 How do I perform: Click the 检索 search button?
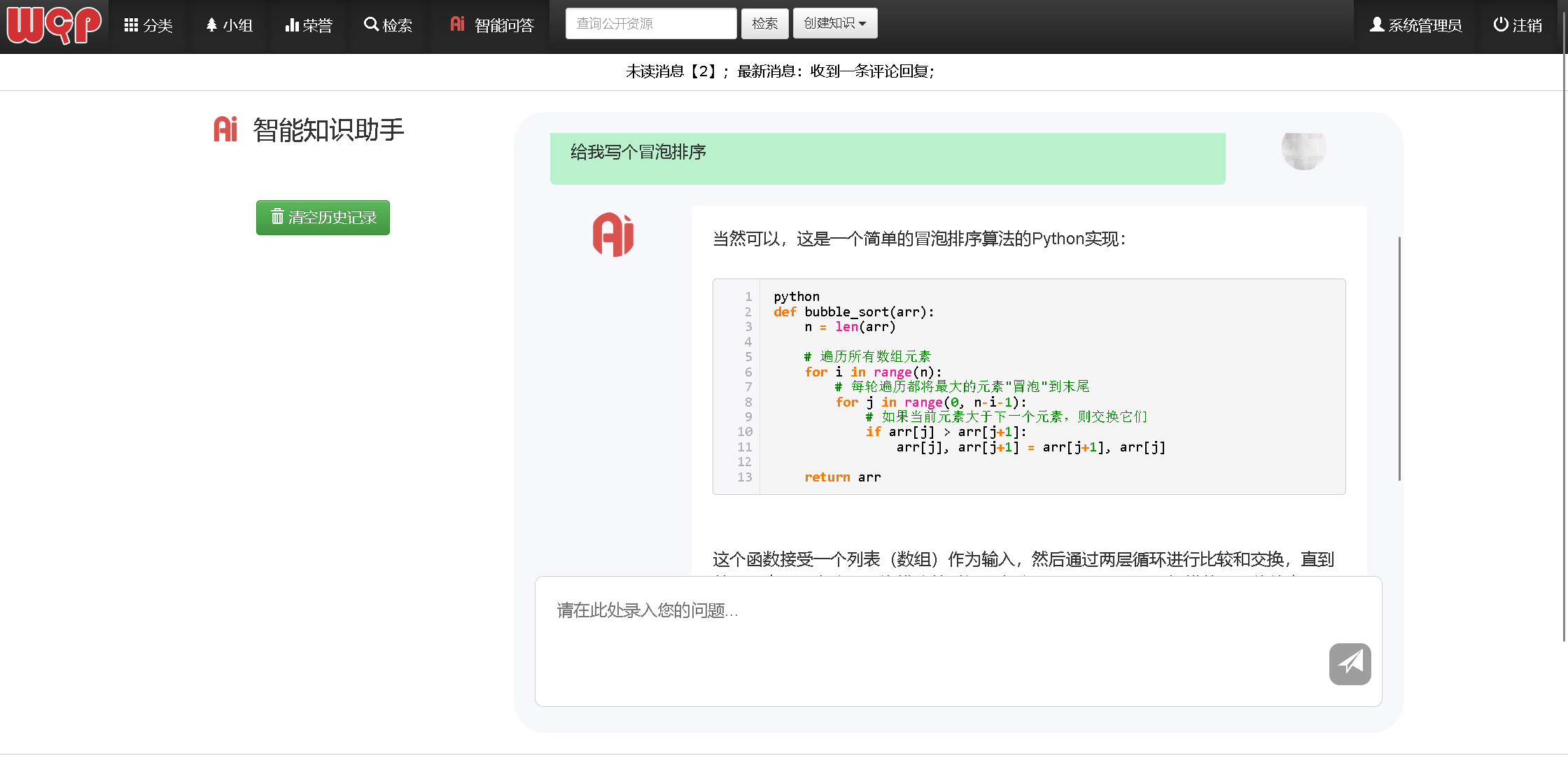pyautogui.click(x=764, y=24)
